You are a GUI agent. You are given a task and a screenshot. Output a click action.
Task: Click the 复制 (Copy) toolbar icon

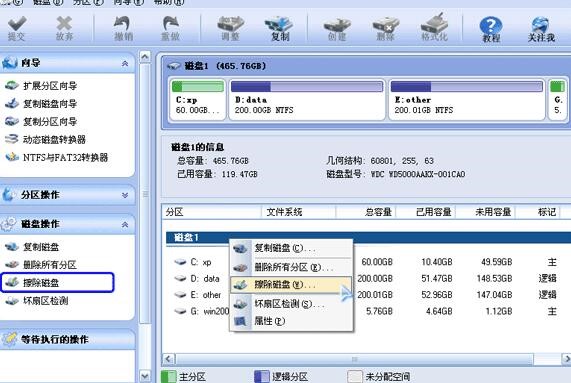(x=280, y=28)
